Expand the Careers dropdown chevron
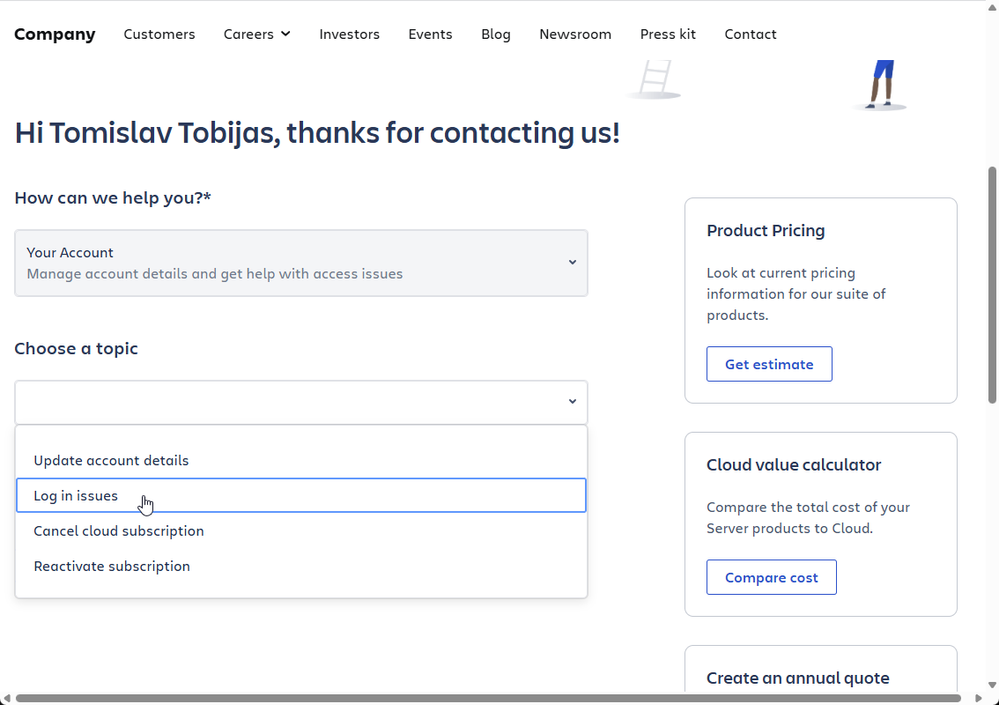Image resolution: width=999 pixels, height=705 pixels. click(x=285, y=34)
